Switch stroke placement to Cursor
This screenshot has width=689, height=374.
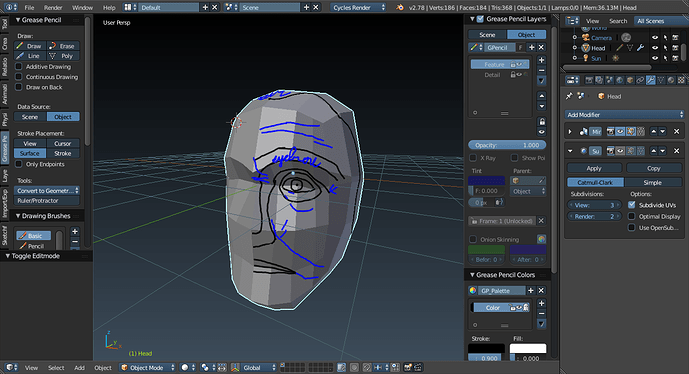63,143
